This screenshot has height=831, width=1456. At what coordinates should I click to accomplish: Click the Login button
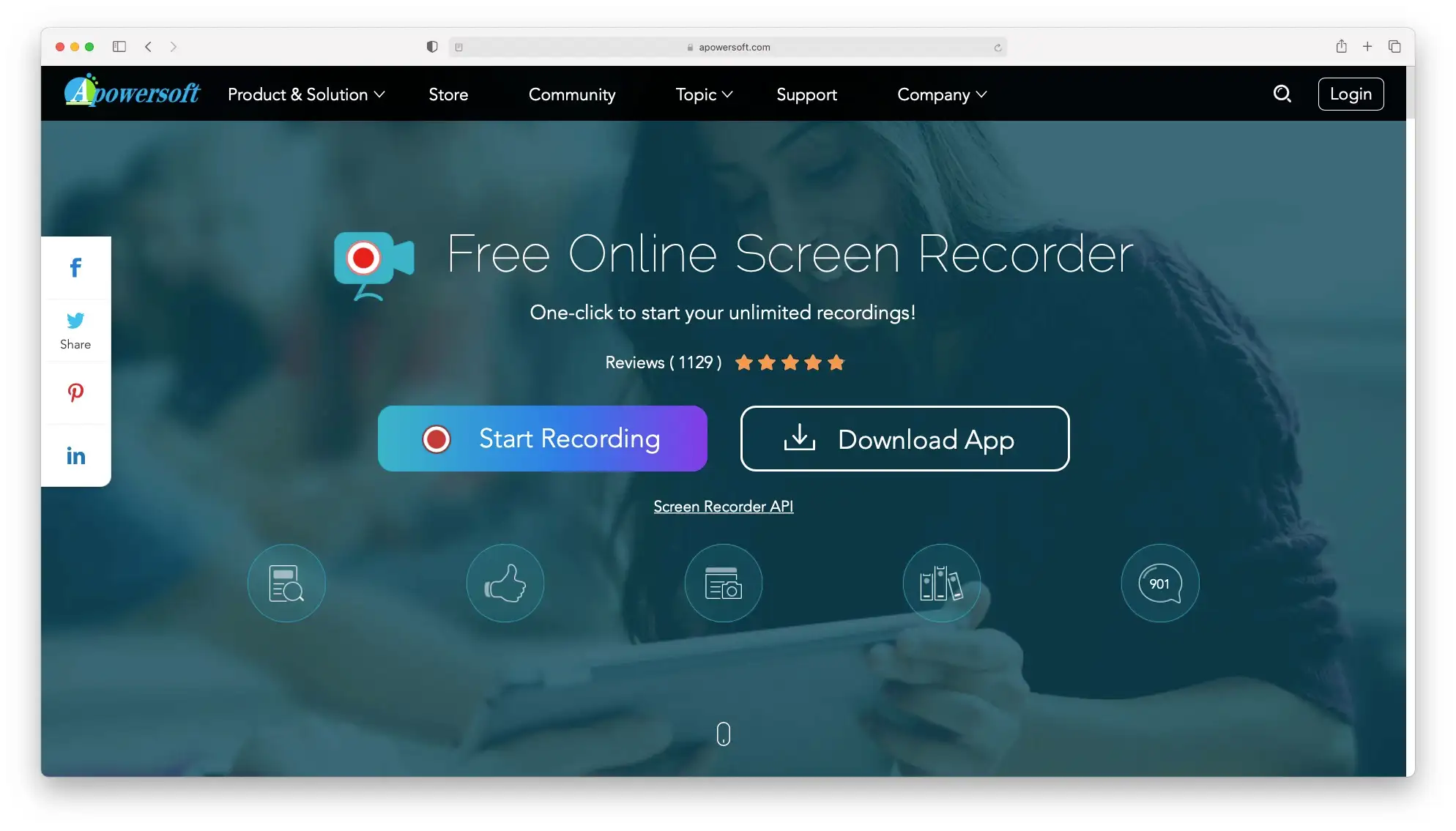pyautogui.click(x=1350, y=93)
